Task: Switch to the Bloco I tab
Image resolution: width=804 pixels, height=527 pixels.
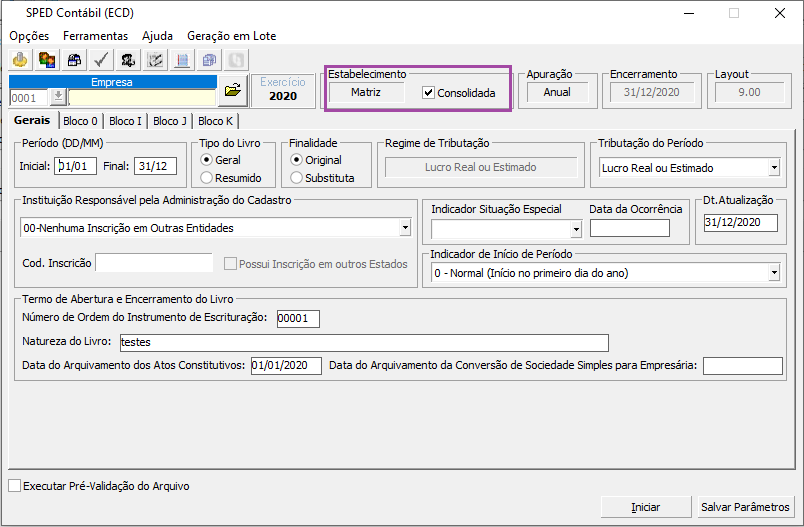Action: pos(125,121)
